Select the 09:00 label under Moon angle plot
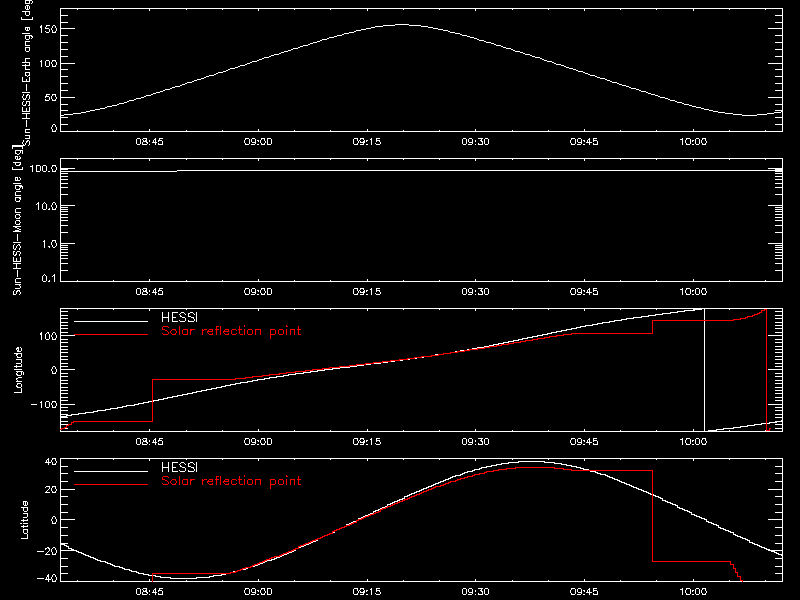This screenshot has width=800, height=600. point(258,292)
